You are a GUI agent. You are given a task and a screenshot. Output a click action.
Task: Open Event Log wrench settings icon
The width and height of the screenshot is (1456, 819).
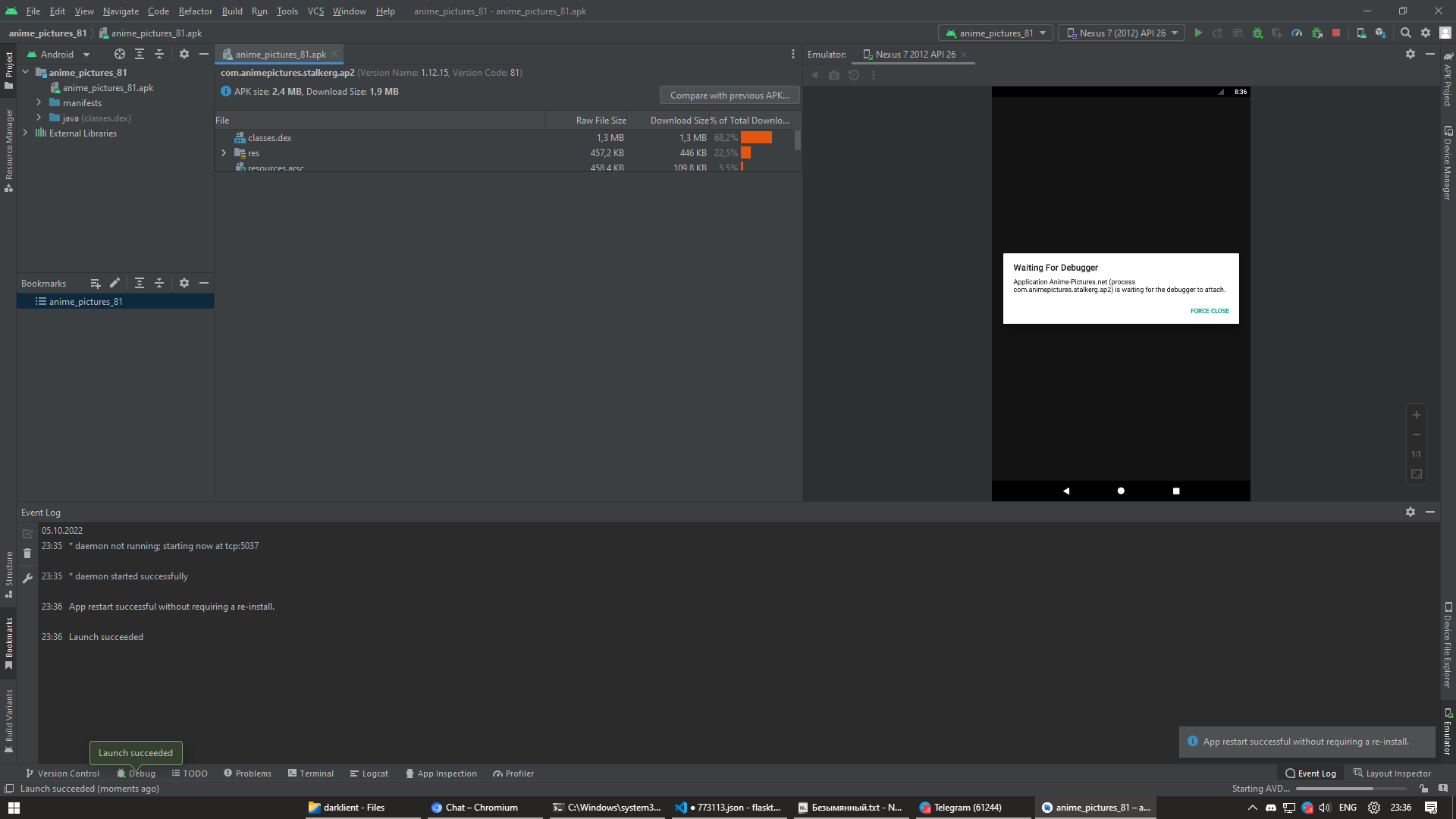27,579
